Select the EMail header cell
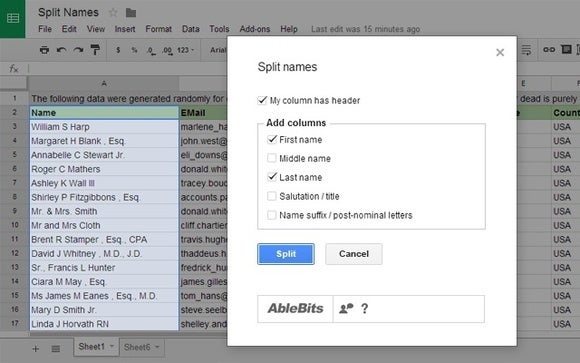This screenshot has width=580, height=363. (203, 112)
